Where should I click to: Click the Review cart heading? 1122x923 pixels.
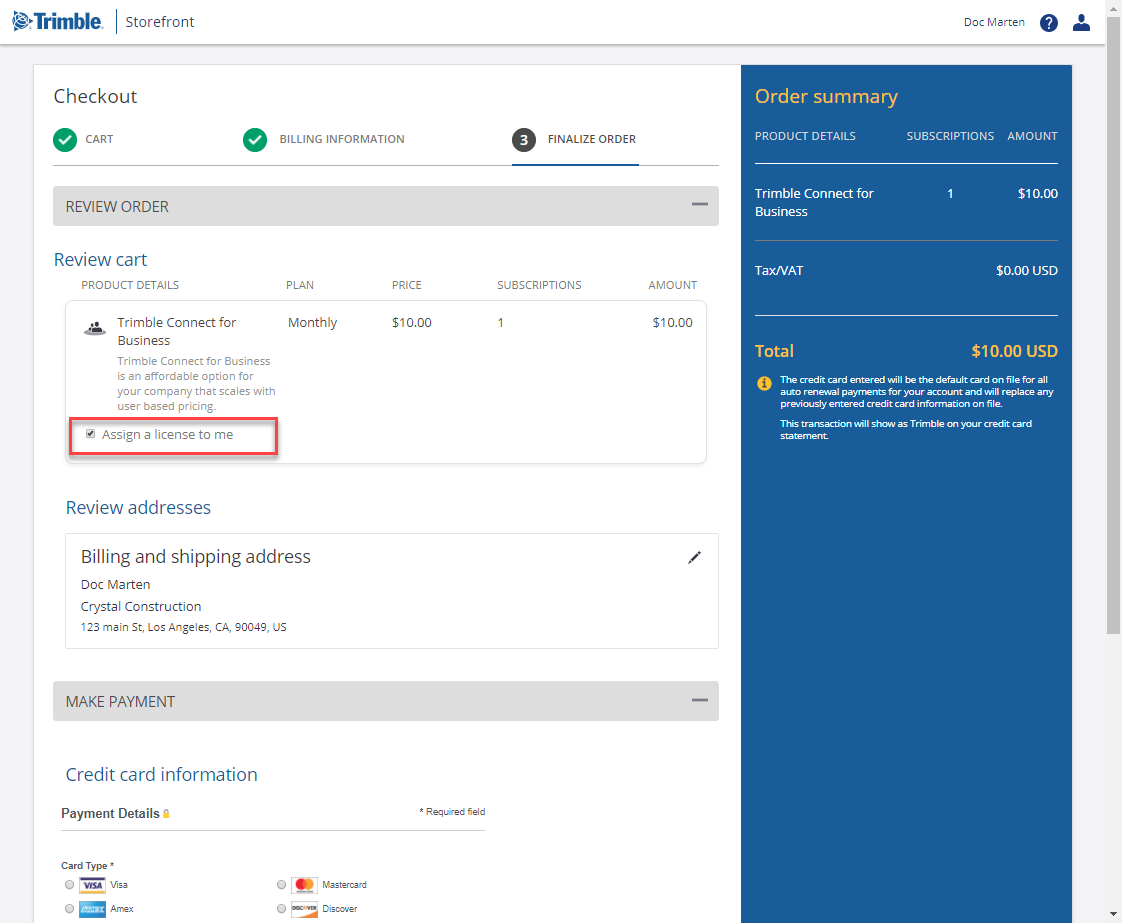[100, 260]
